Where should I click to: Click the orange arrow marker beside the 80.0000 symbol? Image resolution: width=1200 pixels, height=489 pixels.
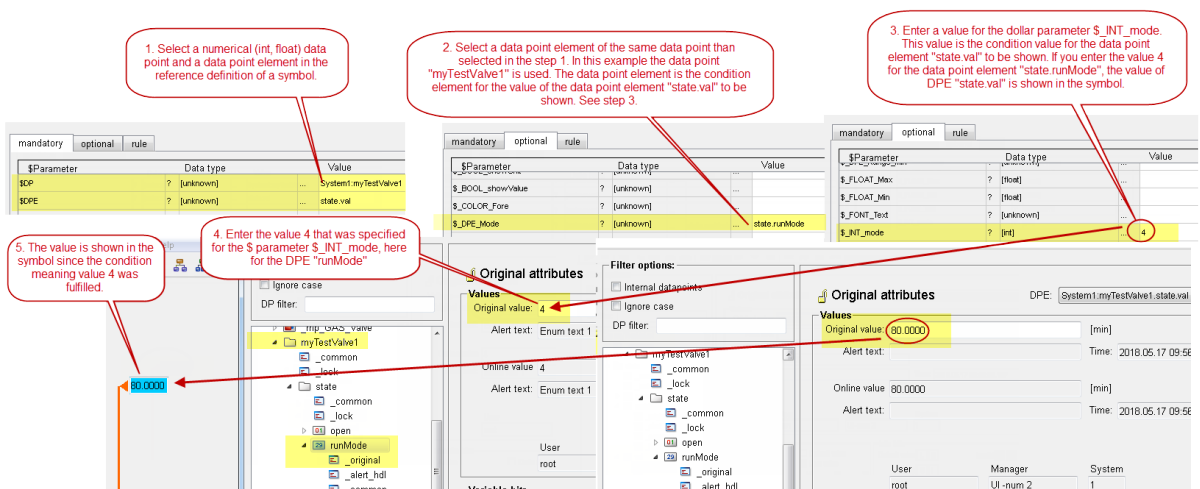(124, 384)
